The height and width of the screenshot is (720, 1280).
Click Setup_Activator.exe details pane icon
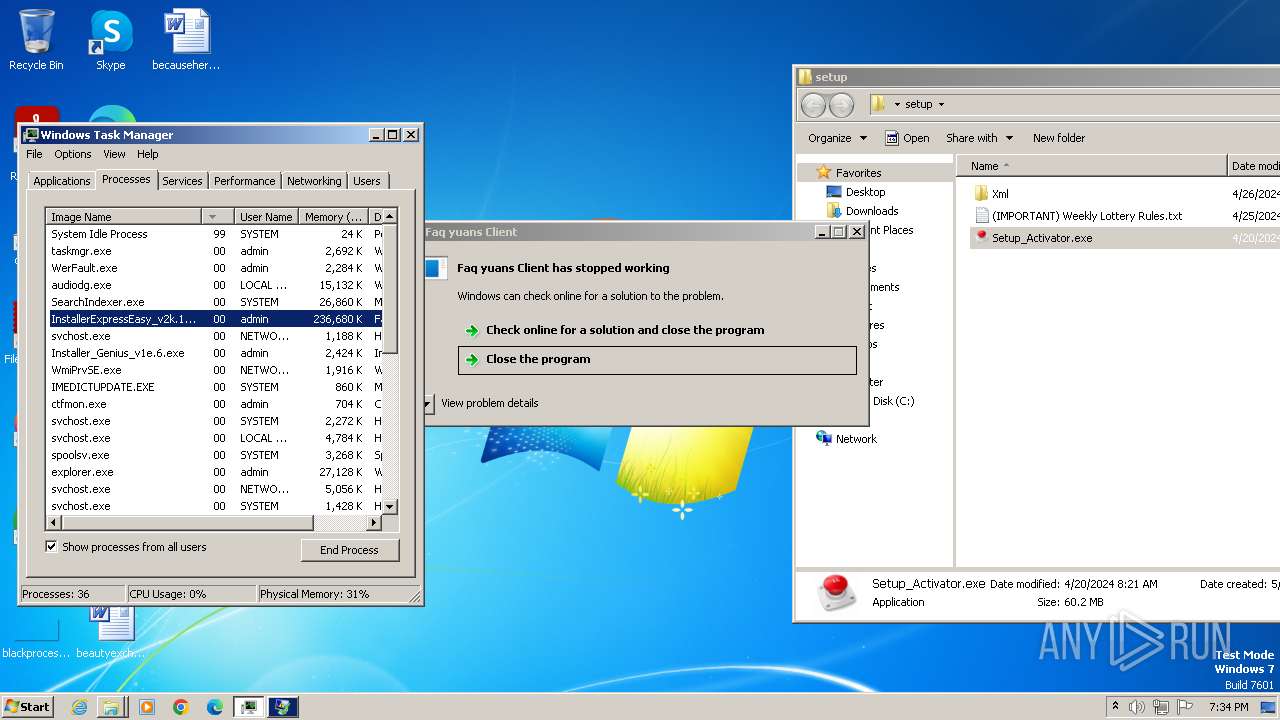click(x=836, y=592)
